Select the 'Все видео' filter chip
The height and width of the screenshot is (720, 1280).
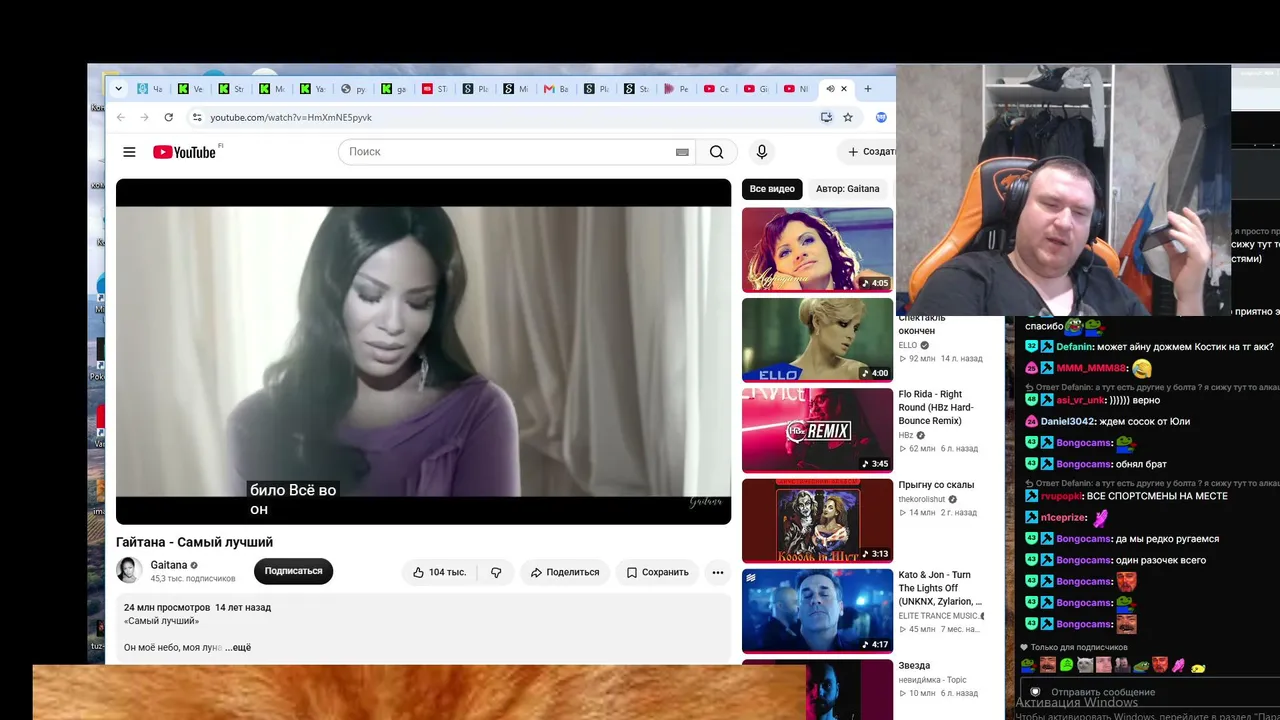pos(772,189)
